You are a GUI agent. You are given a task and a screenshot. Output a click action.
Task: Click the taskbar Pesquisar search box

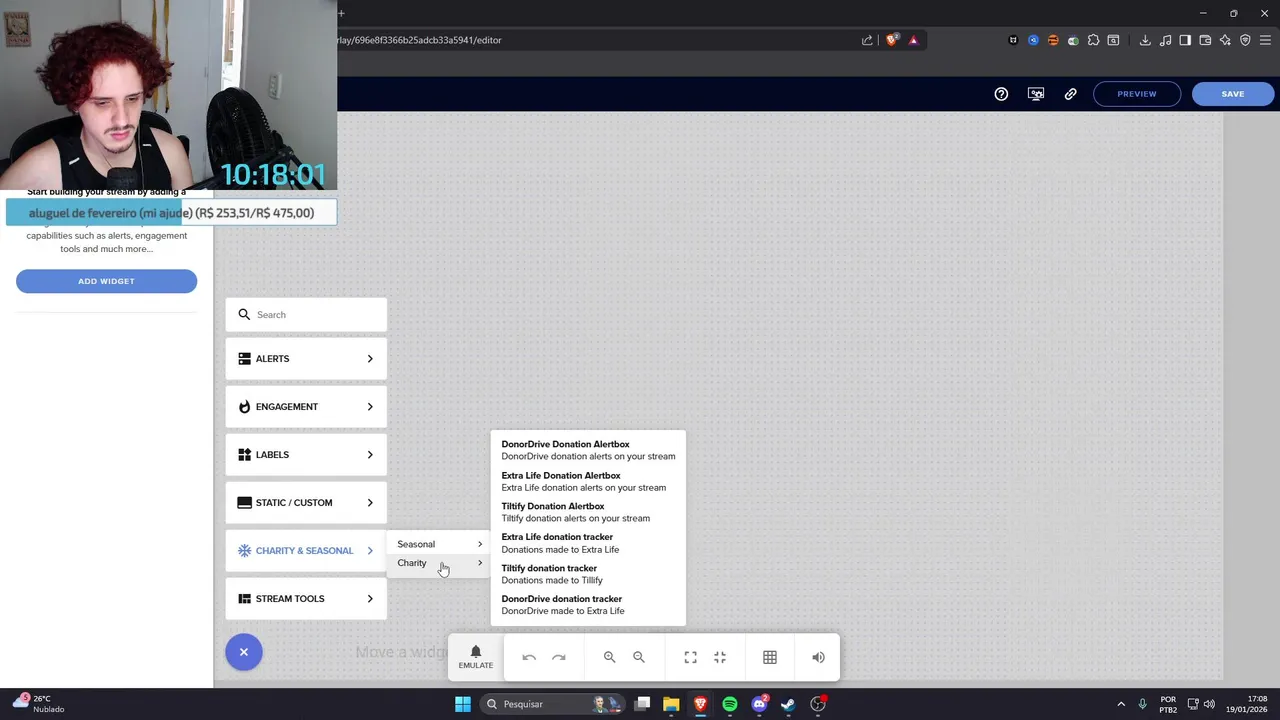[553, 704]
